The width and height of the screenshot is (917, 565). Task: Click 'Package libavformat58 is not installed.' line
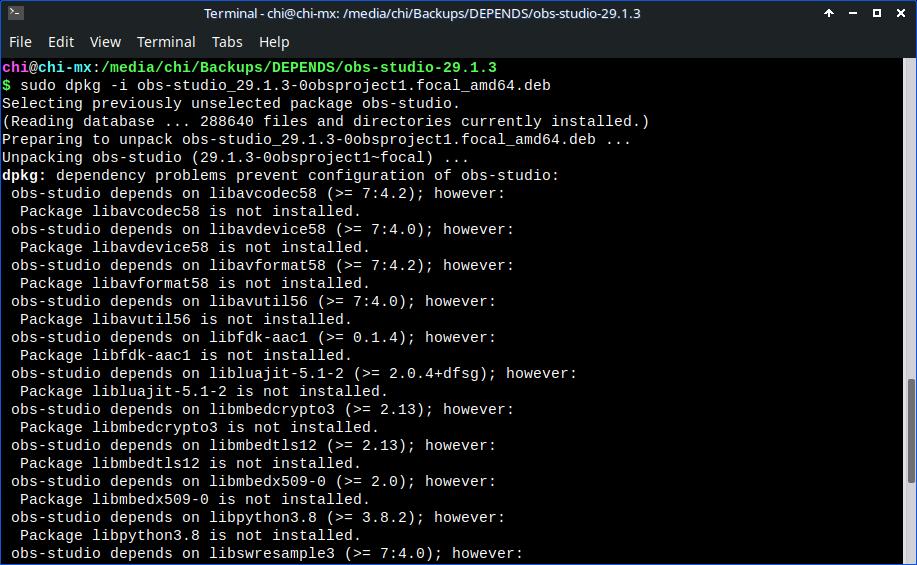(x=195, y=284)
